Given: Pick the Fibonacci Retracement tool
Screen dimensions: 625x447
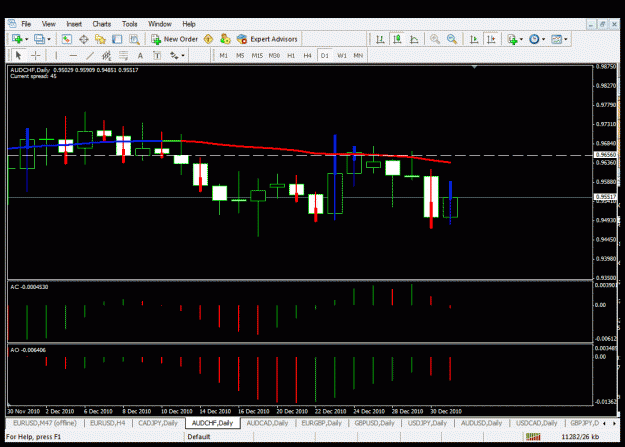Looking at the screenshot, I should 124,55.
